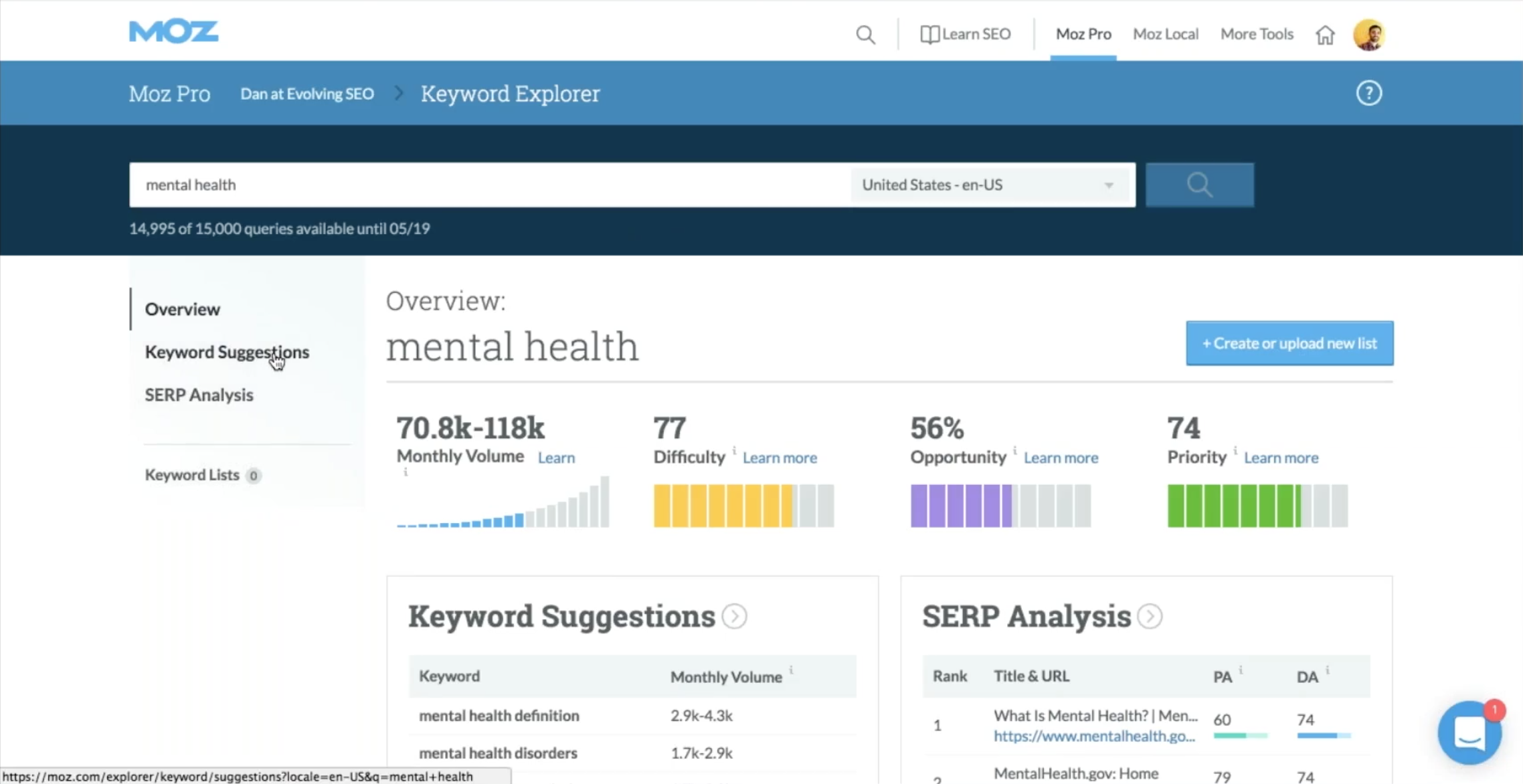
Task: Click the Moz logo
Action: coord(173,31)
